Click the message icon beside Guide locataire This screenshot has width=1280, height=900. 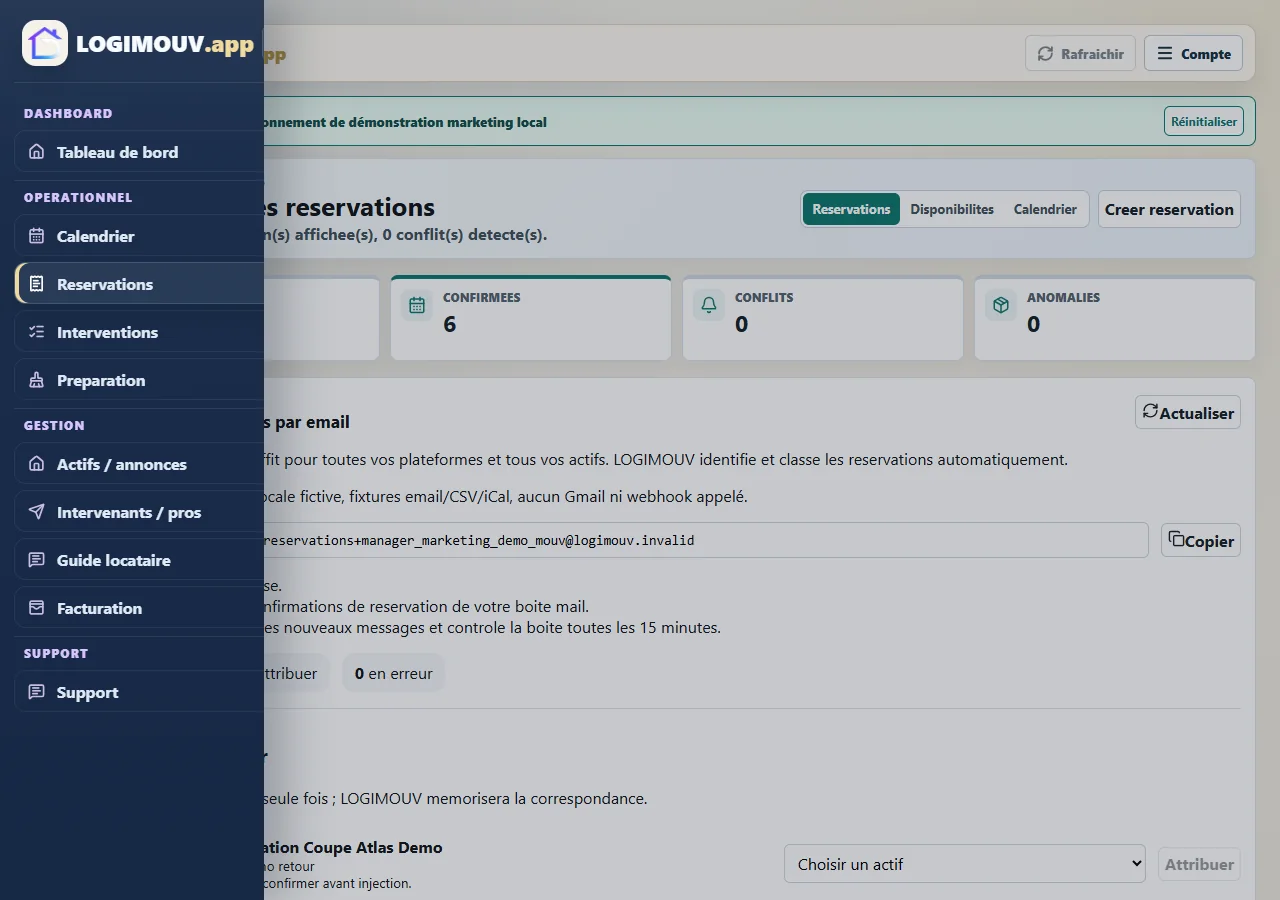pyautogui.click(x=37, y=560)
